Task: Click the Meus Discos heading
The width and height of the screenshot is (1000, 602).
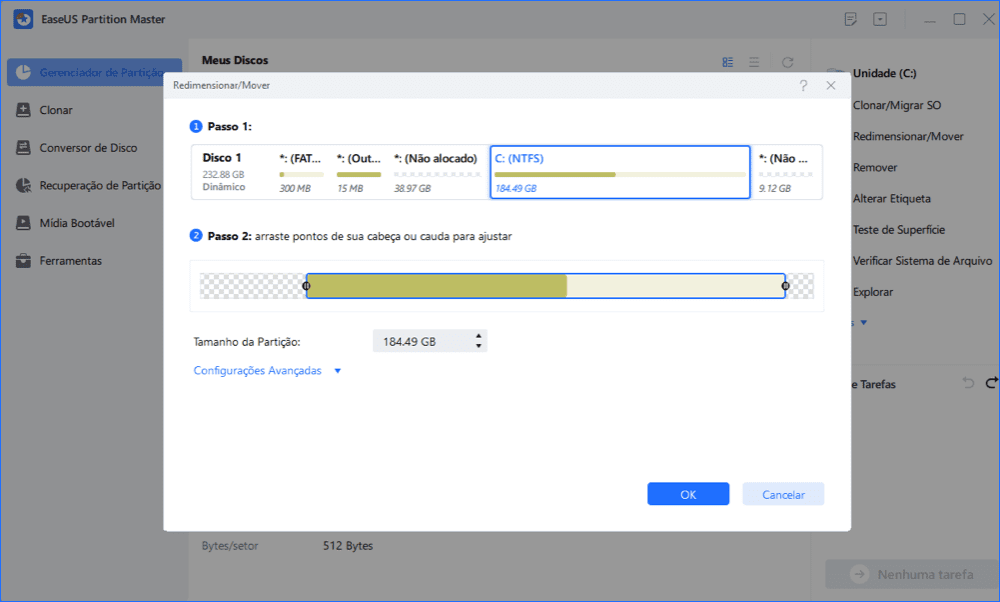Action: (x=235, y=61)
